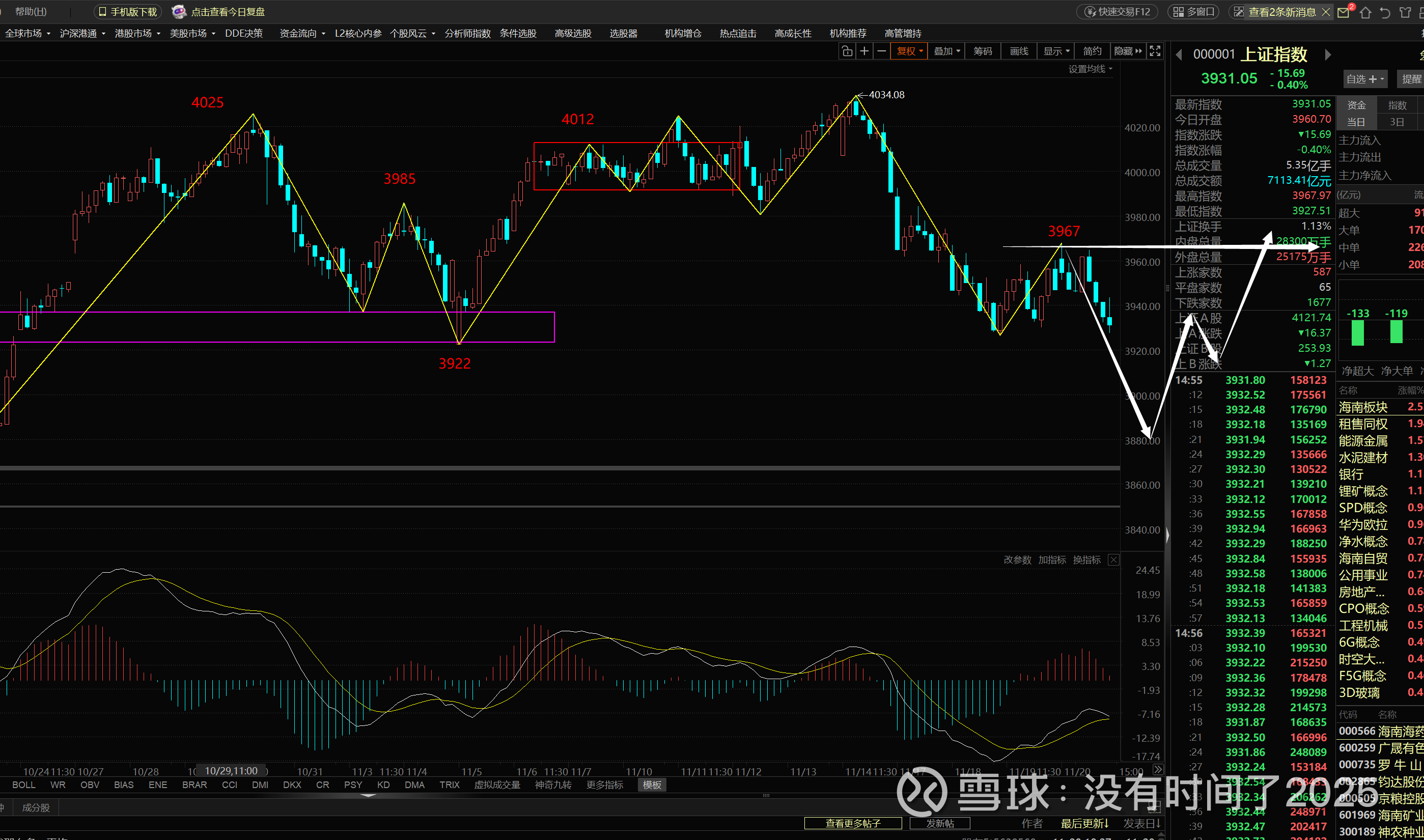The image size is (1424, 840).
Task: Switch to the 3日 tab
Action: pos(1397,122)
